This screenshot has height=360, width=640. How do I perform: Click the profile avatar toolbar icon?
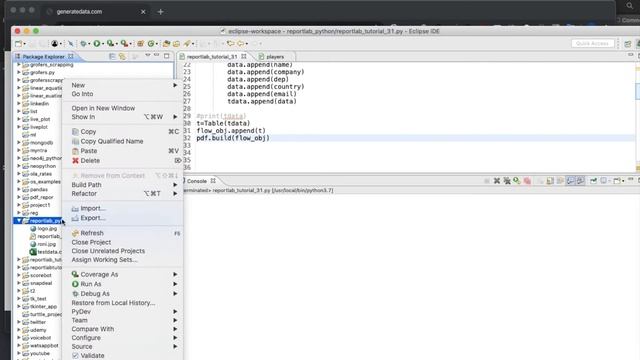click(x=54, y=44)
